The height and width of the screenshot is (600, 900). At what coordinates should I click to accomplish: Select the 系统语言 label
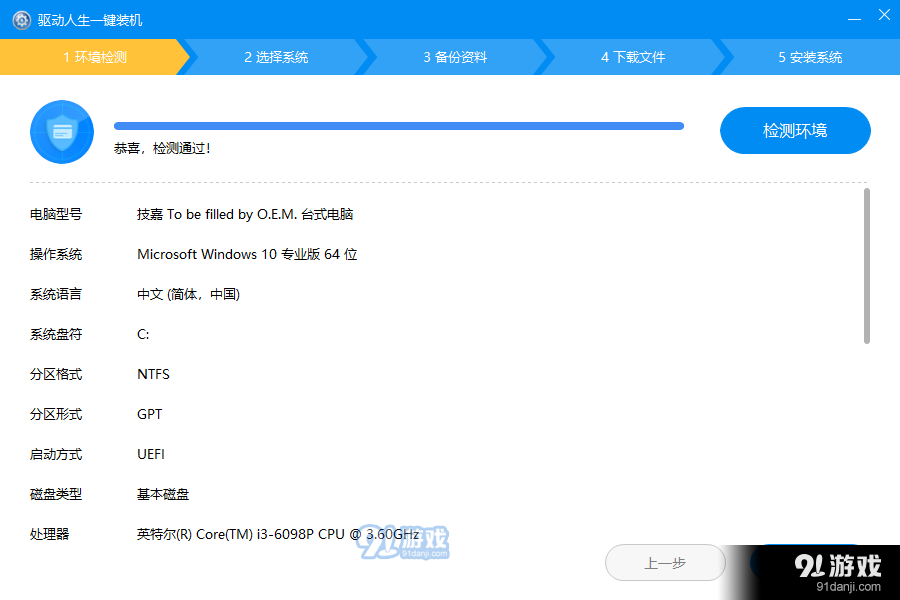coord(56,294)
